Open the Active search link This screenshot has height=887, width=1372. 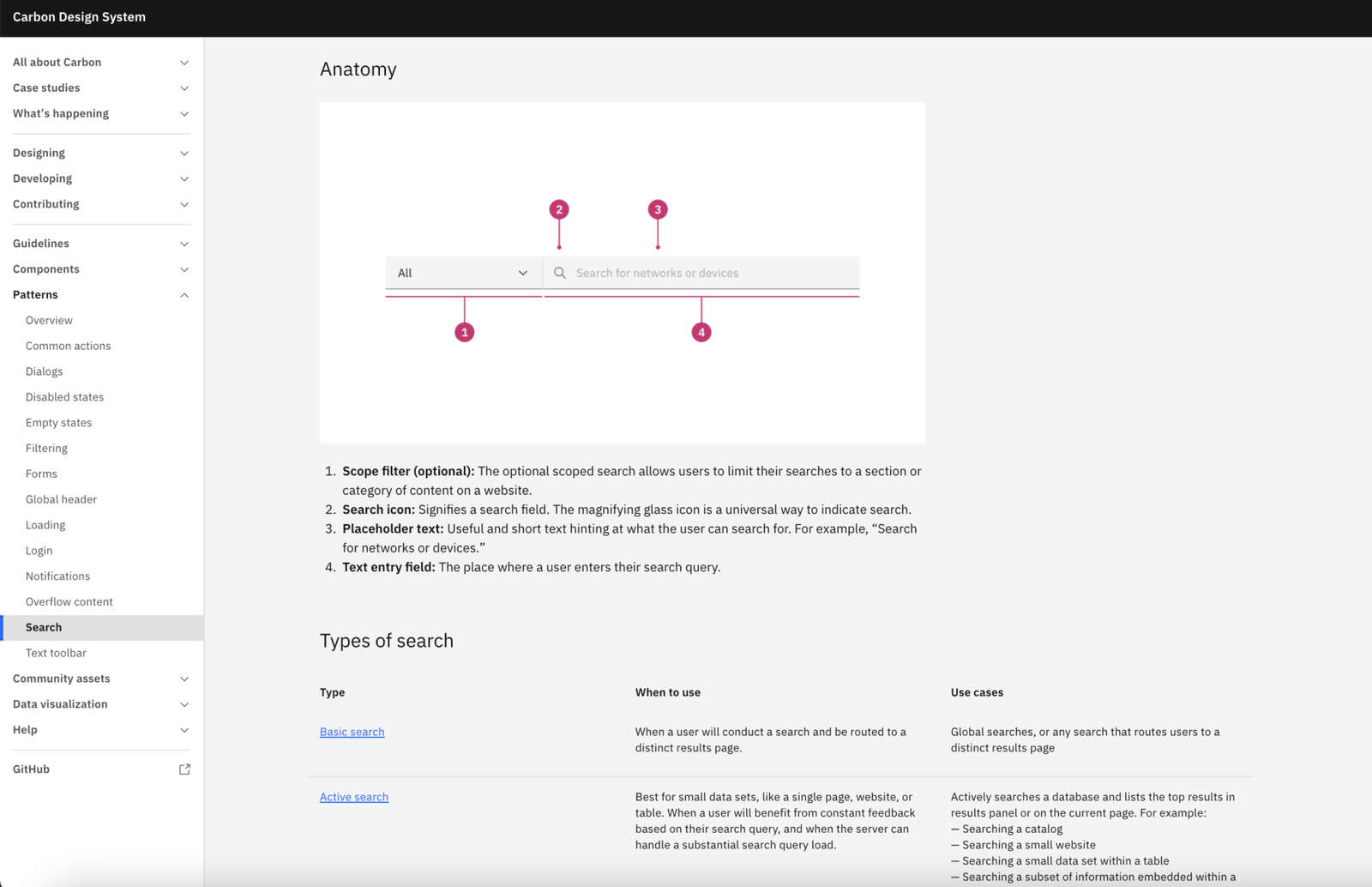pos(353,796)
